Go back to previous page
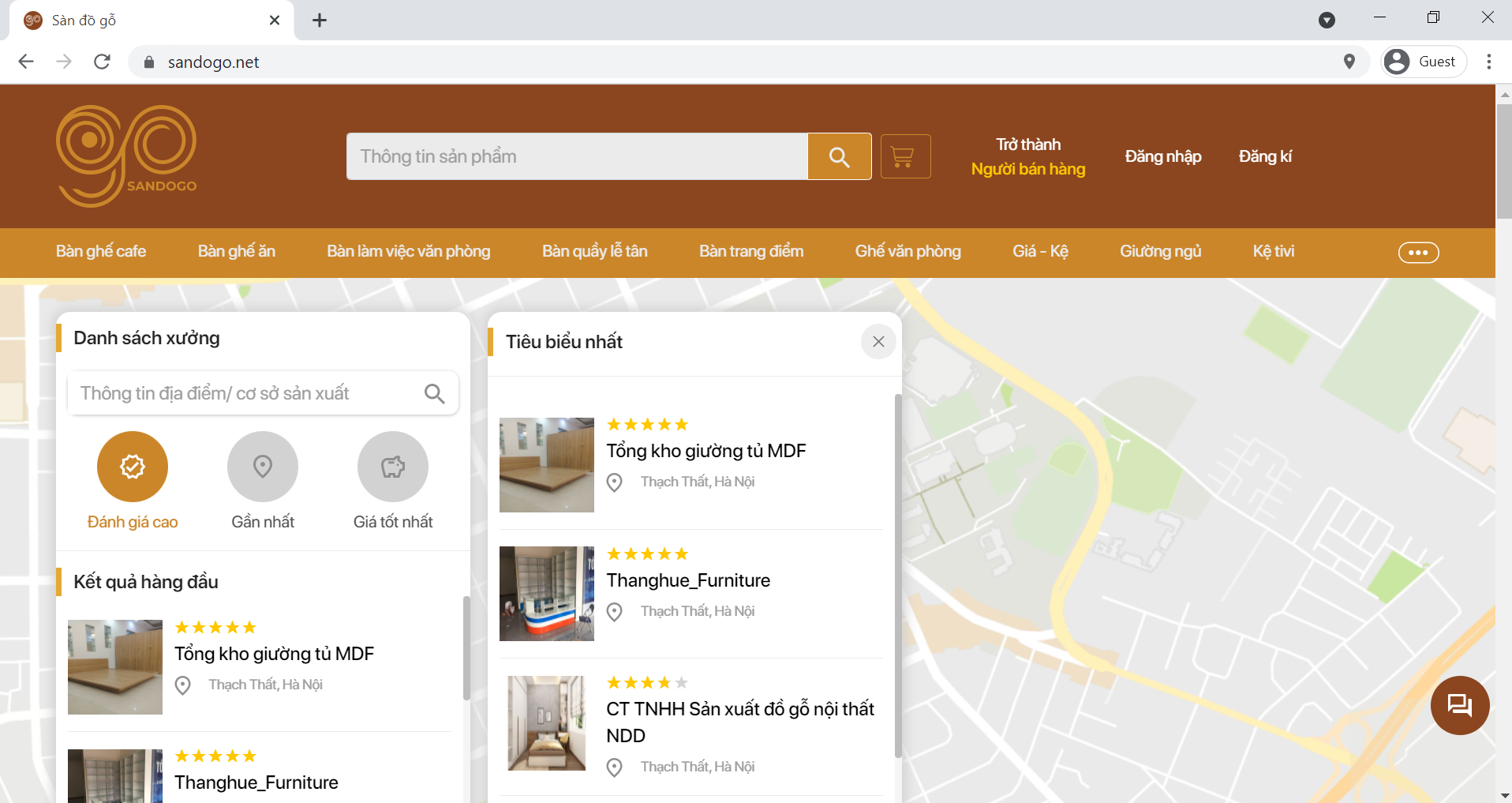The image size is (1512, 803). [x=26, y=62]
